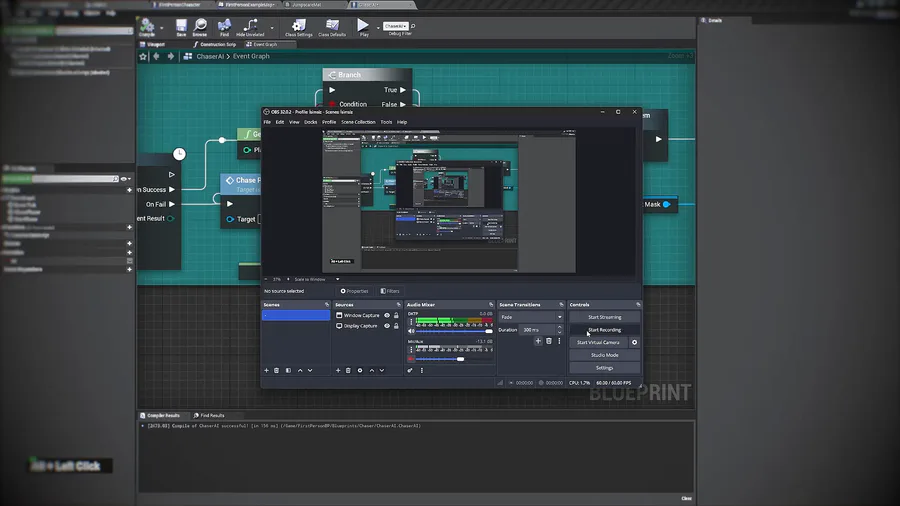The image size is (900, 506).
Task: Click the favorites star in the graph bar
Action: click(x=143, y=56)
